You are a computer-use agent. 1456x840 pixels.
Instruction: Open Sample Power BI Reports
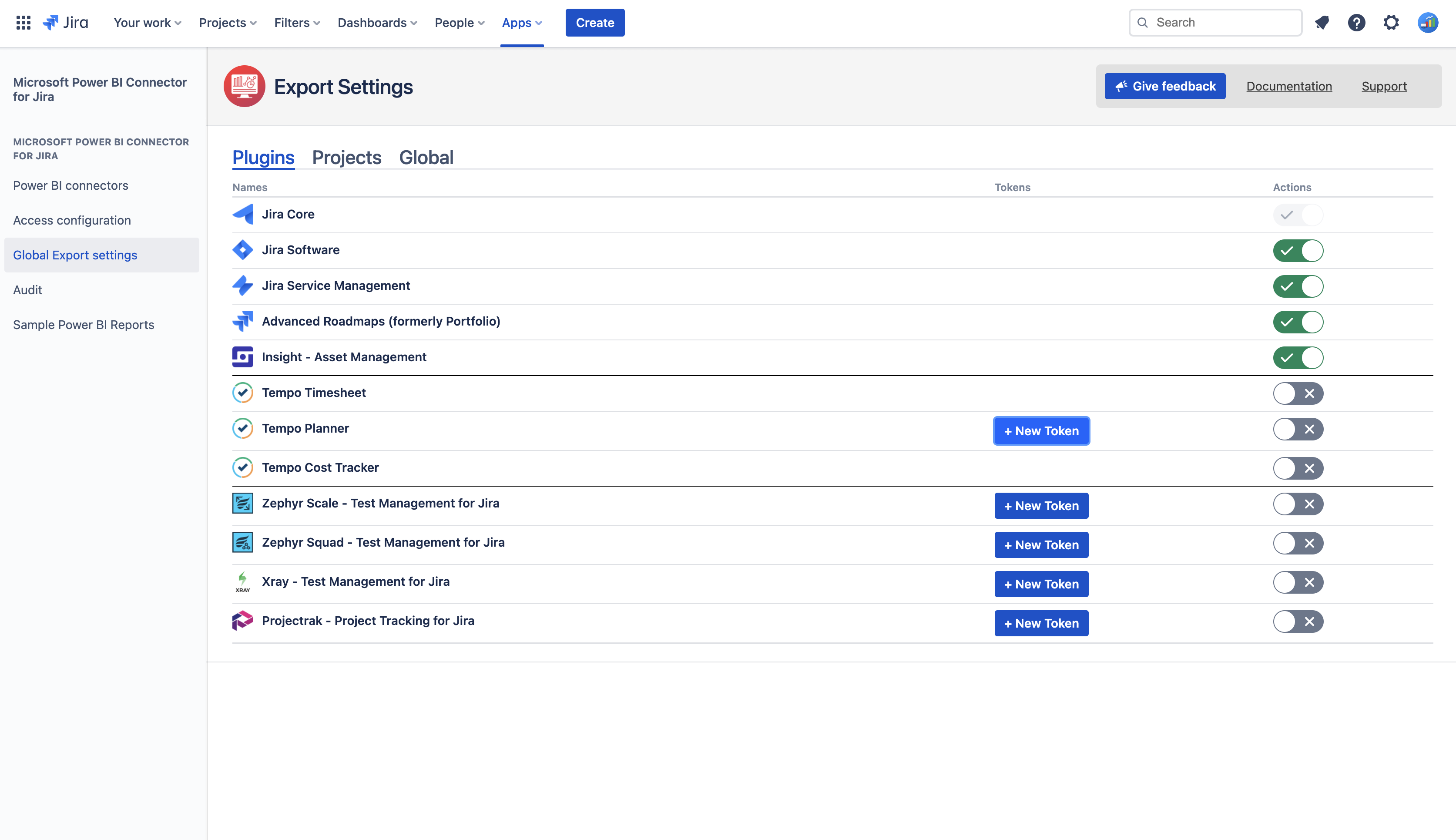[x=102, y=325]
